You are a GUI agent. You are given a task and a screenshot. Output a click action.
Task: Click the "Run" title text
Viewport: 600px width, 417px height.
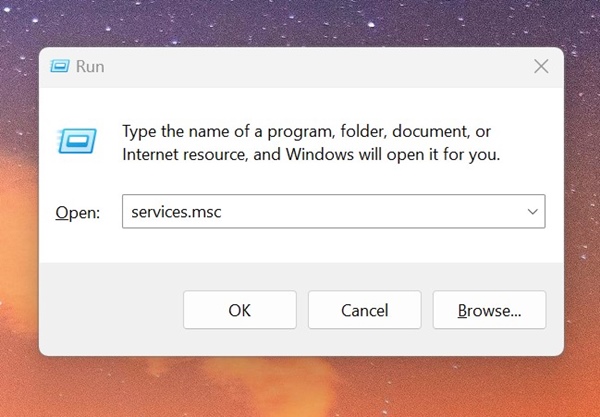coord(90,67)
